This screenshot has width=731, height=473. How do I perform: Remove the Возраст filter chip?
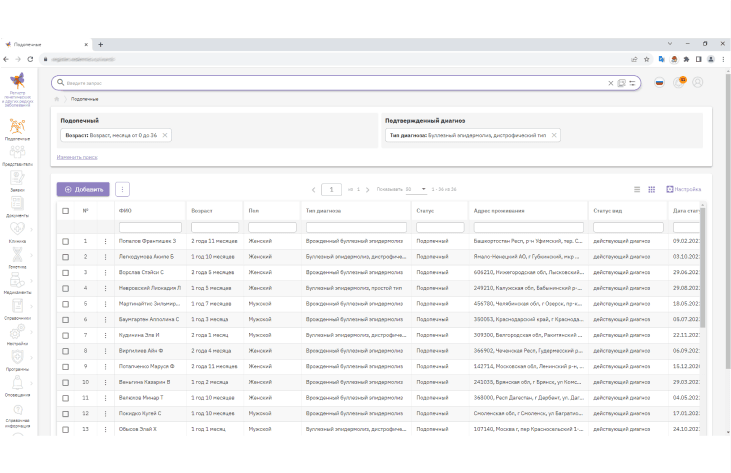click(165, 135)
